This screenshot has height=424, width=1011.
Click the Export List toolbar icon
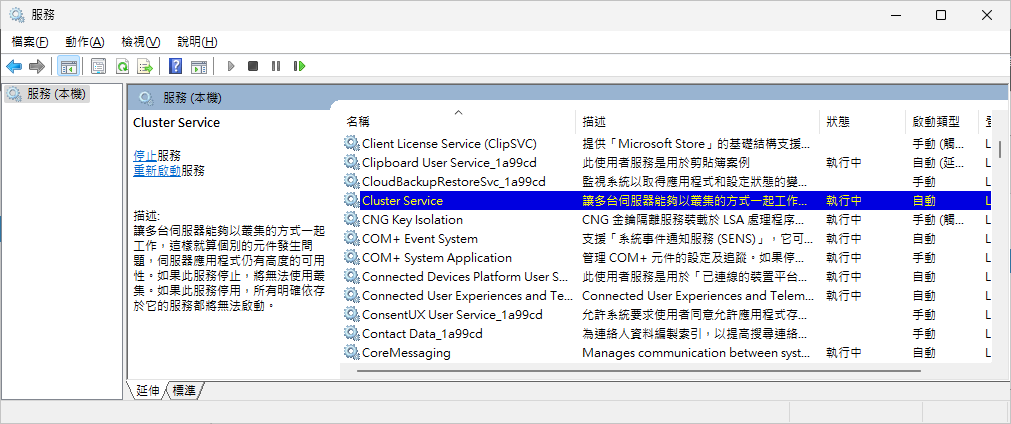coord(145,66)
